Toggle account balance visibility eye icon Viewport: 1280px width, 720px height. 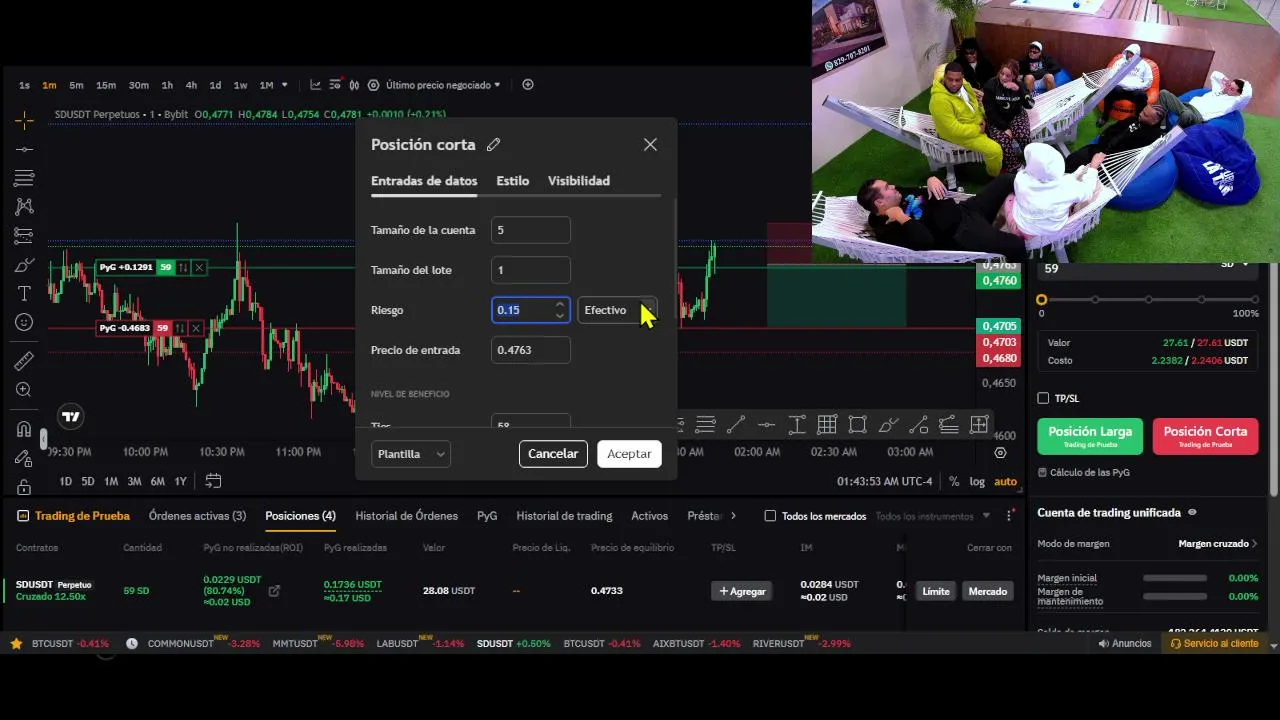click(1192, 512)
